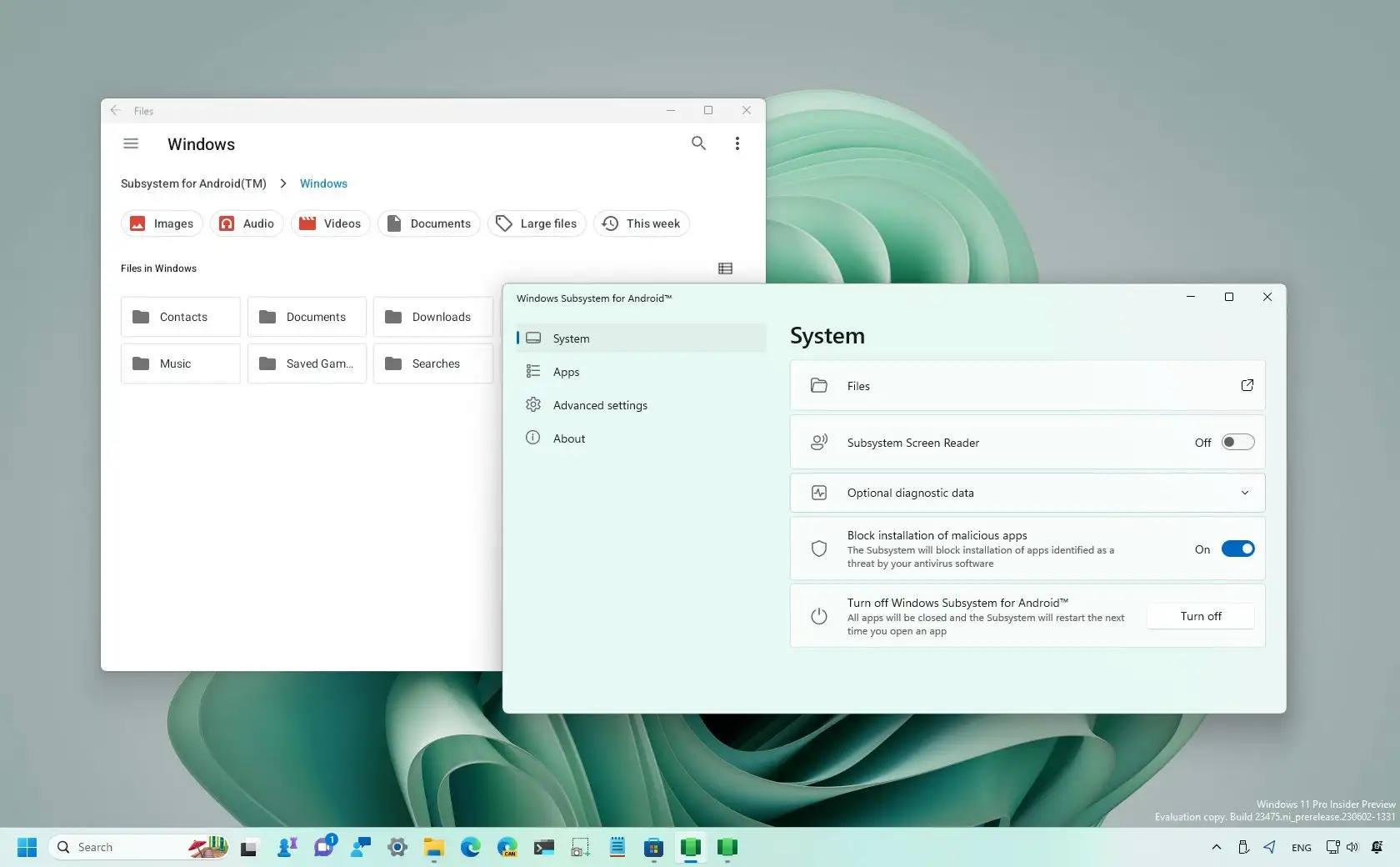The image size is (1400, 867).
Task: Open Microsoft Store from taskbar
Action: 653,848
